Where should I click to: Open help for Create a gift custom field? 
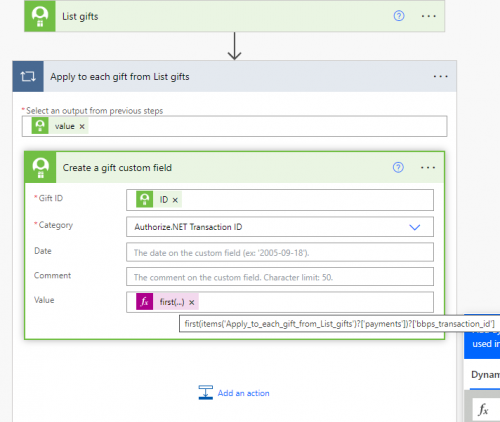[x=398, y=167]
